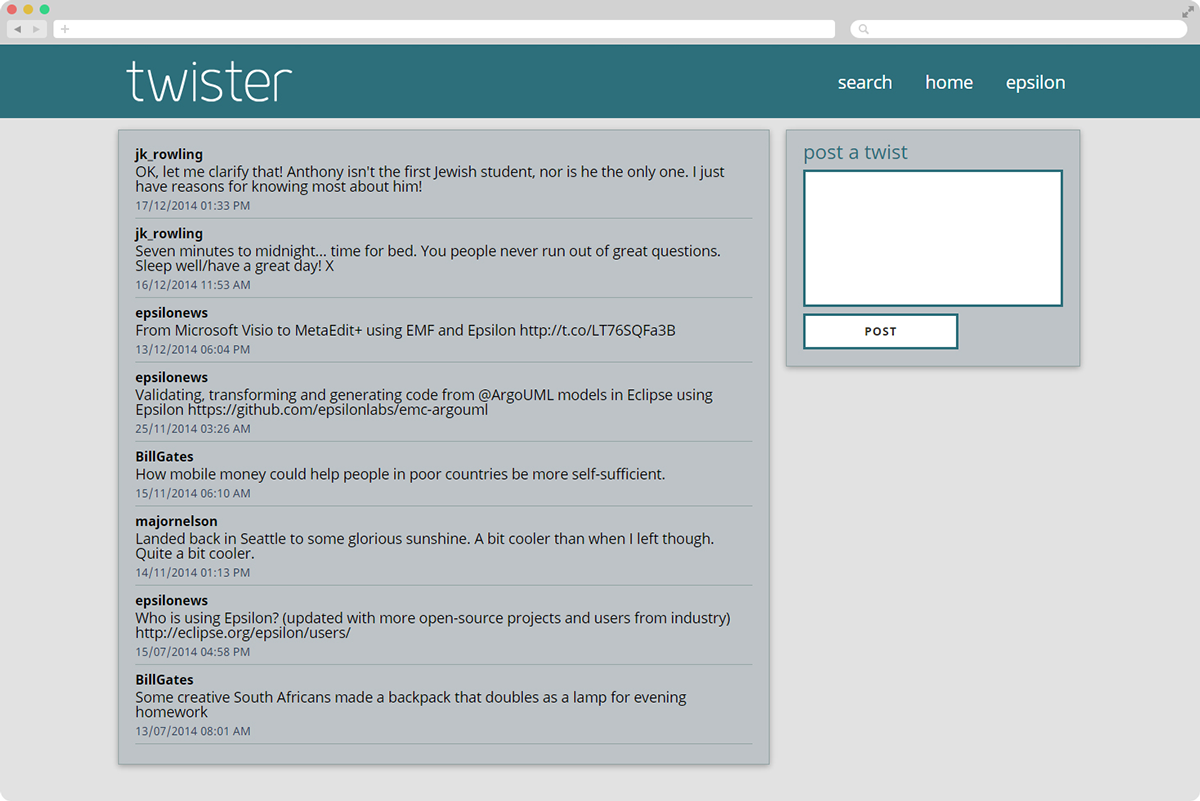Click the browser forward navigation arrow
This screenshot has width=1200, height=801.
[x=37, y=29]
